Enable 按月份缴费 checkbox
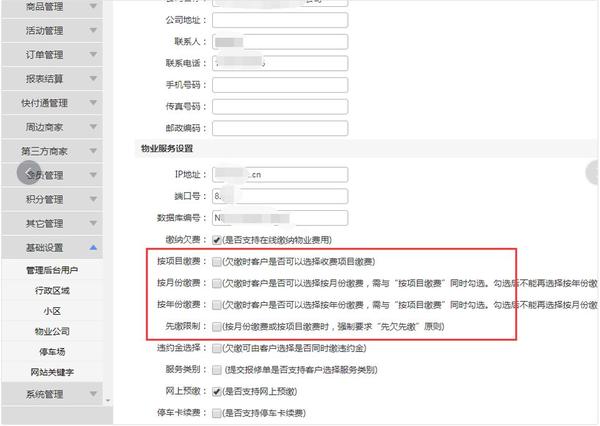 click(217, 283)
